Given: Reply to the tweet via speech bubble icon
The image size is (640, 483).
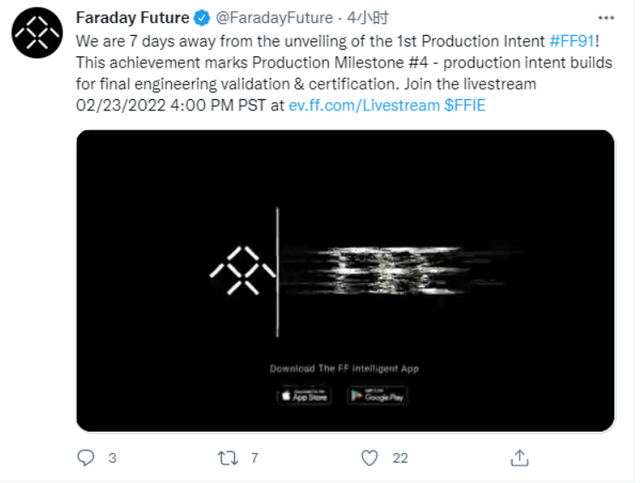Looking at the screenshot, I should point(87,458).
